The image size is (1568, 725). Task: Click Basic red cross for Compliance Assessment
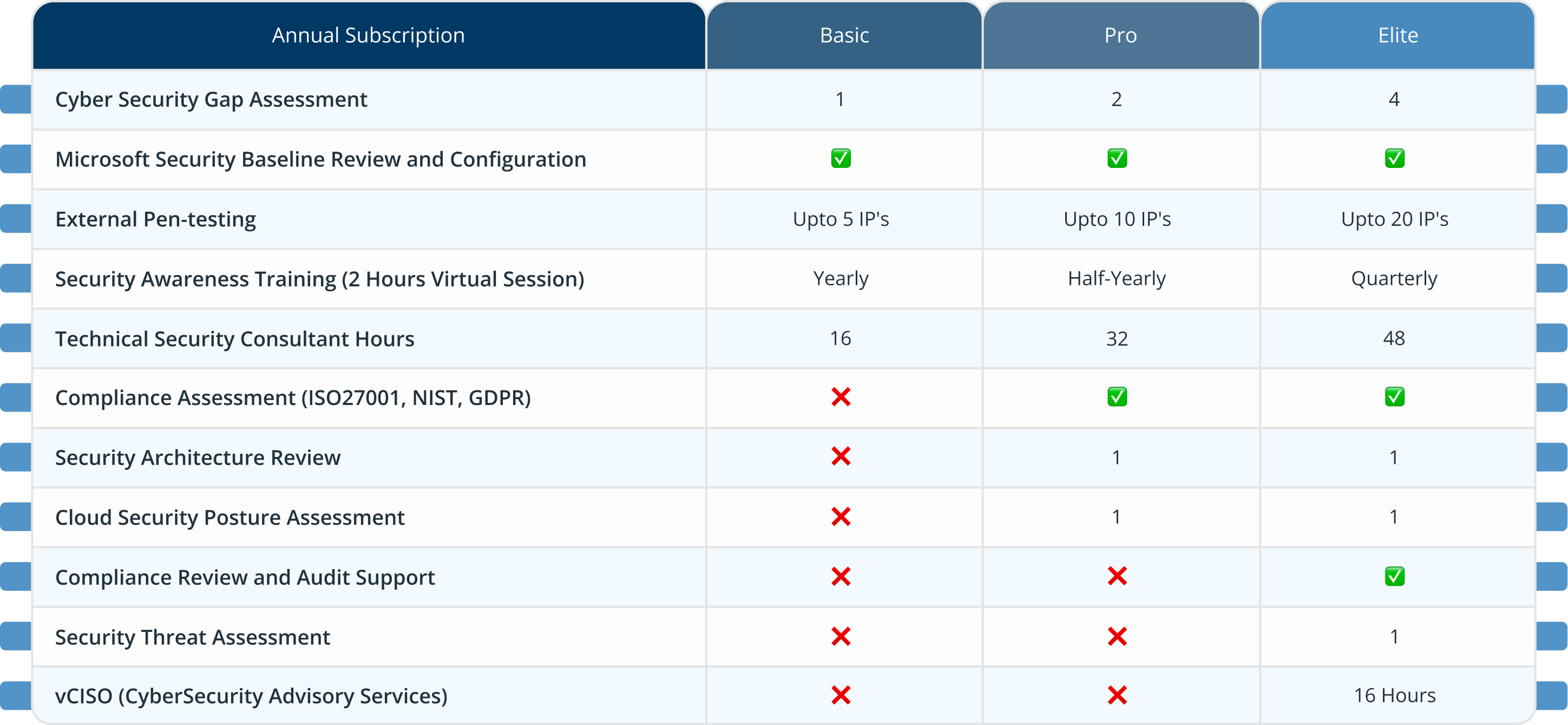(x=841, y=397)
